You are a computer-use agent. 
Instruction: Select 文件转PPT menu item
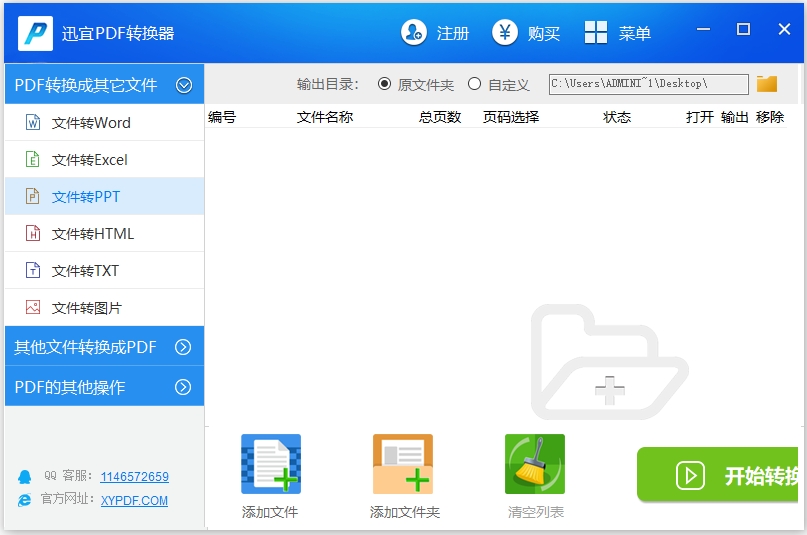[104, 197]
